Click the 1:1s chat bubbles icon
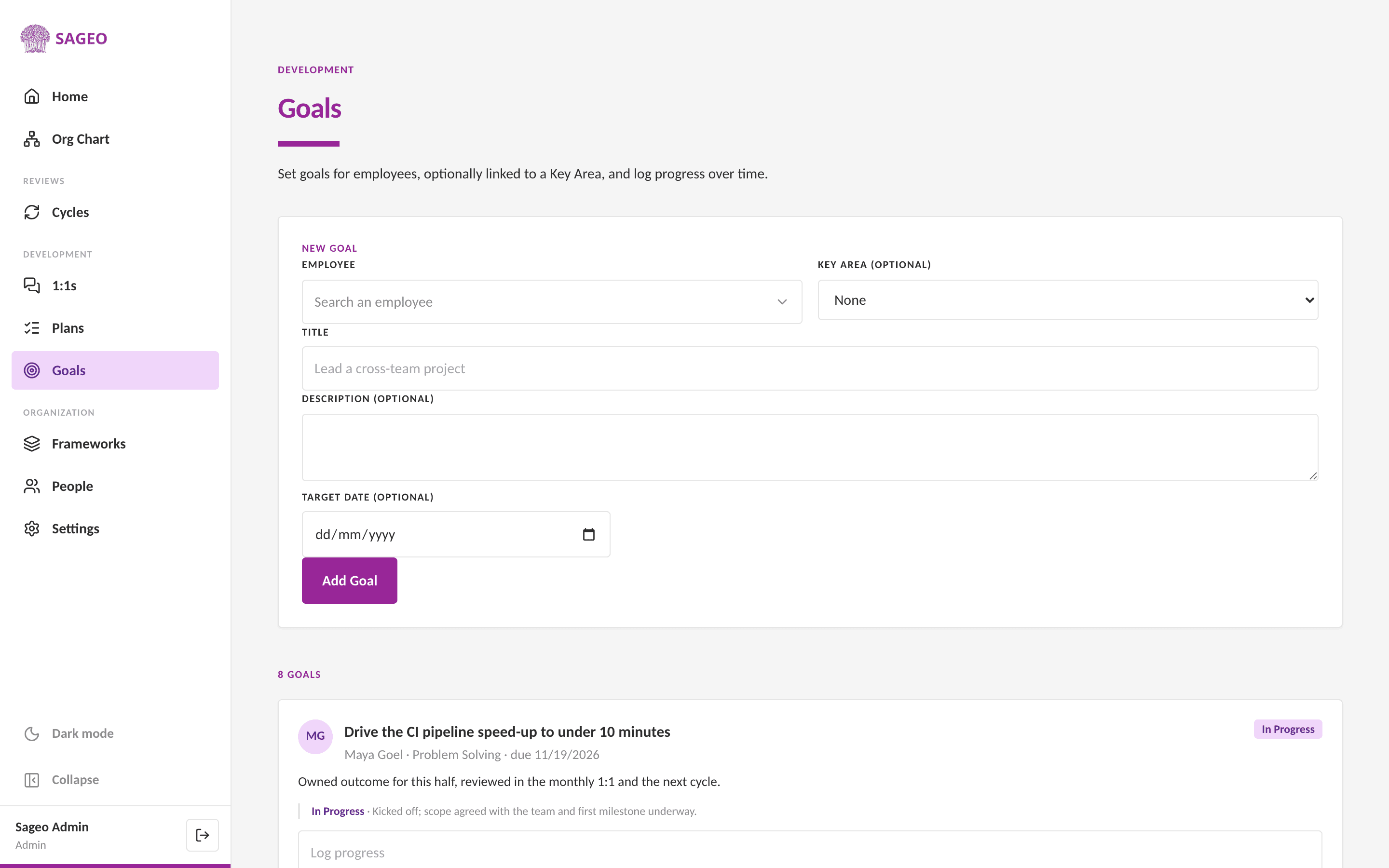Screen dimensions: 1389x868 31,285
